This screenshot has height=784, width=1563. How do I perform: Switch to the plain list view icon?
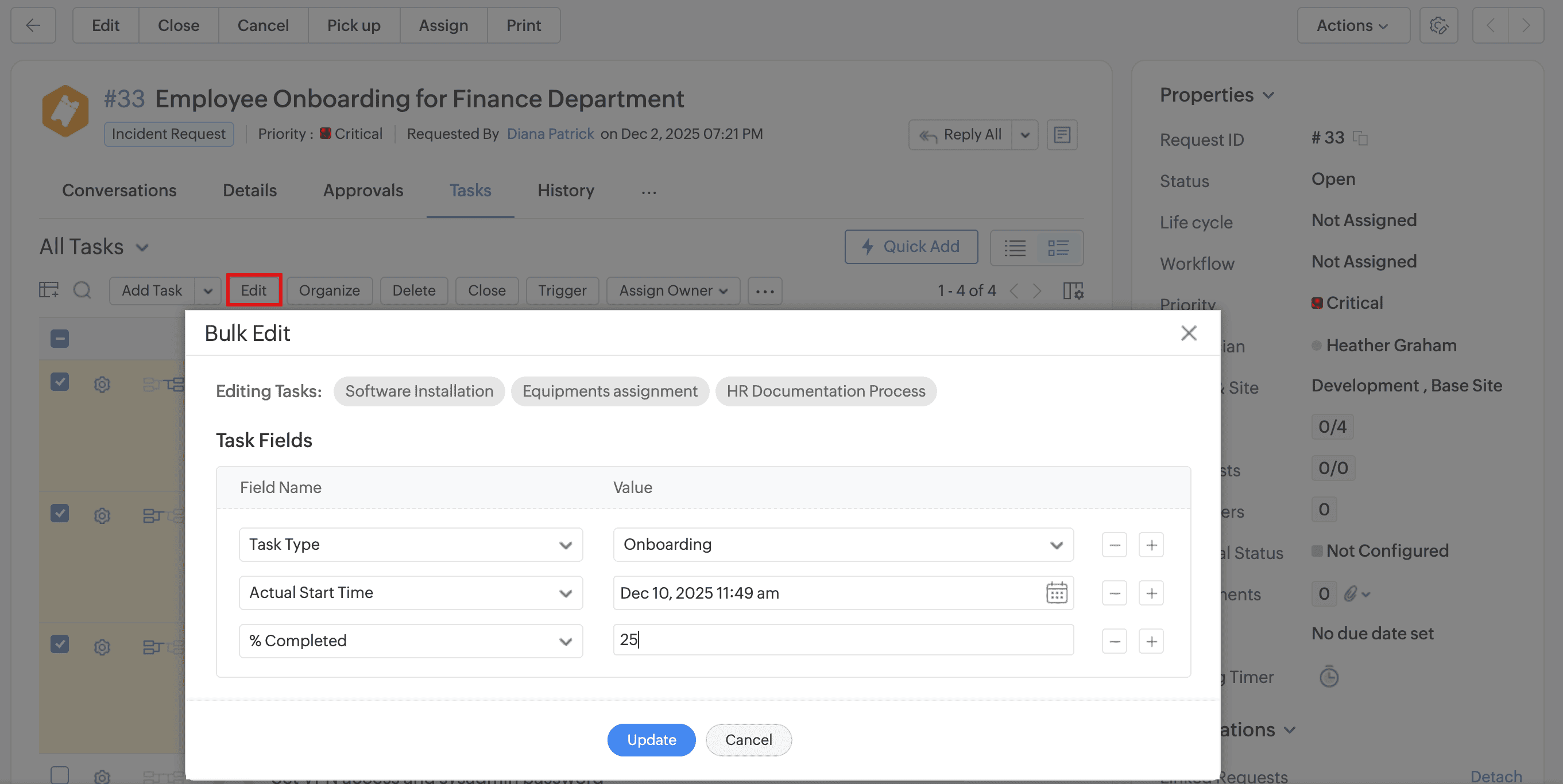tap(1015, 247)
